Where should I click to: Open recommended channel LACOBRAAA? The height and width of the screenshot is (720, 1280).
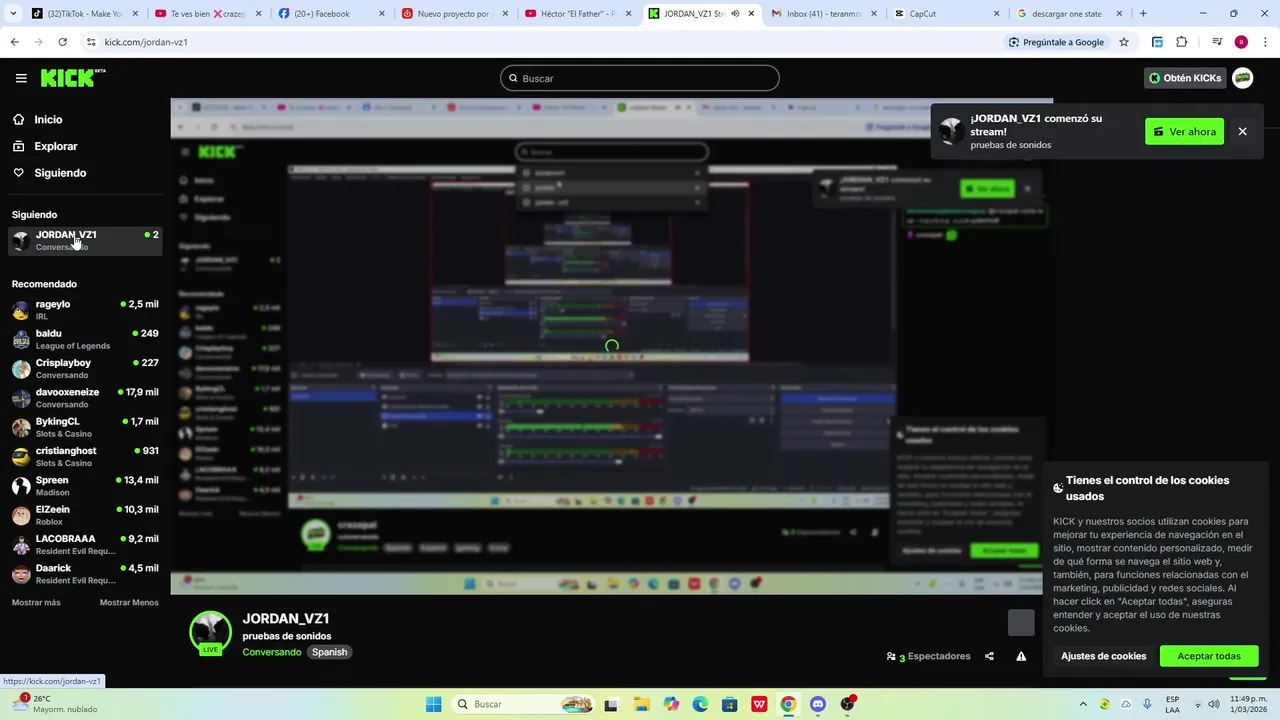(x=85, y=544)
